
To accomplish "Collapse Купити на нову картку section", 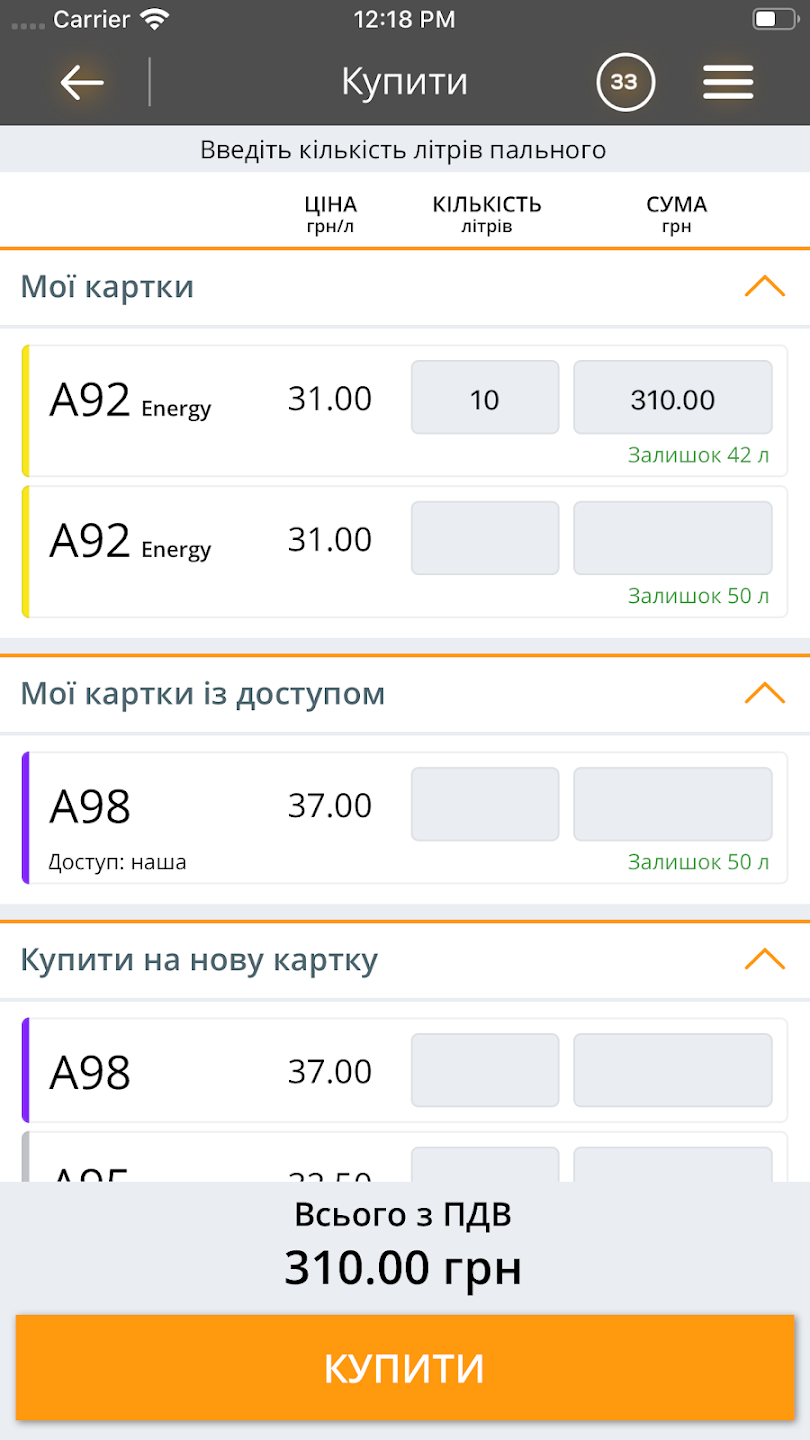I will coord(765,960).
